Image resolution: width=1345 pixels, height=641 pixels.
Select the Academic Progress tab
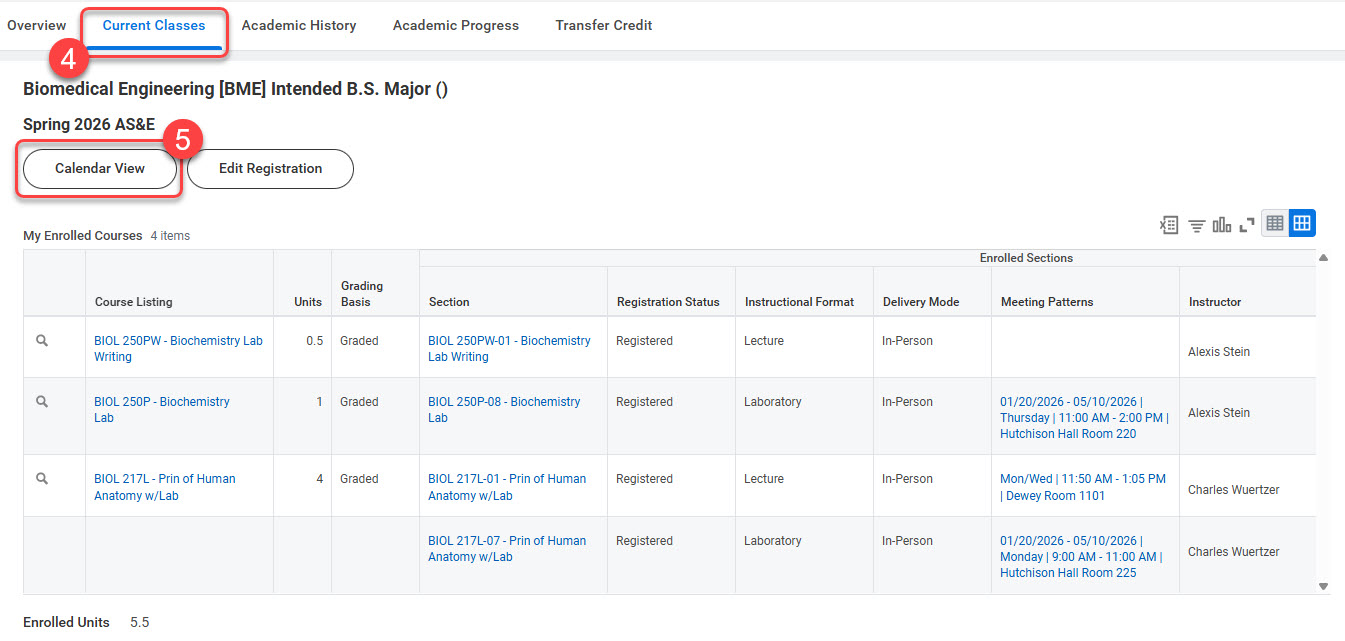click(x=456, y=25)
